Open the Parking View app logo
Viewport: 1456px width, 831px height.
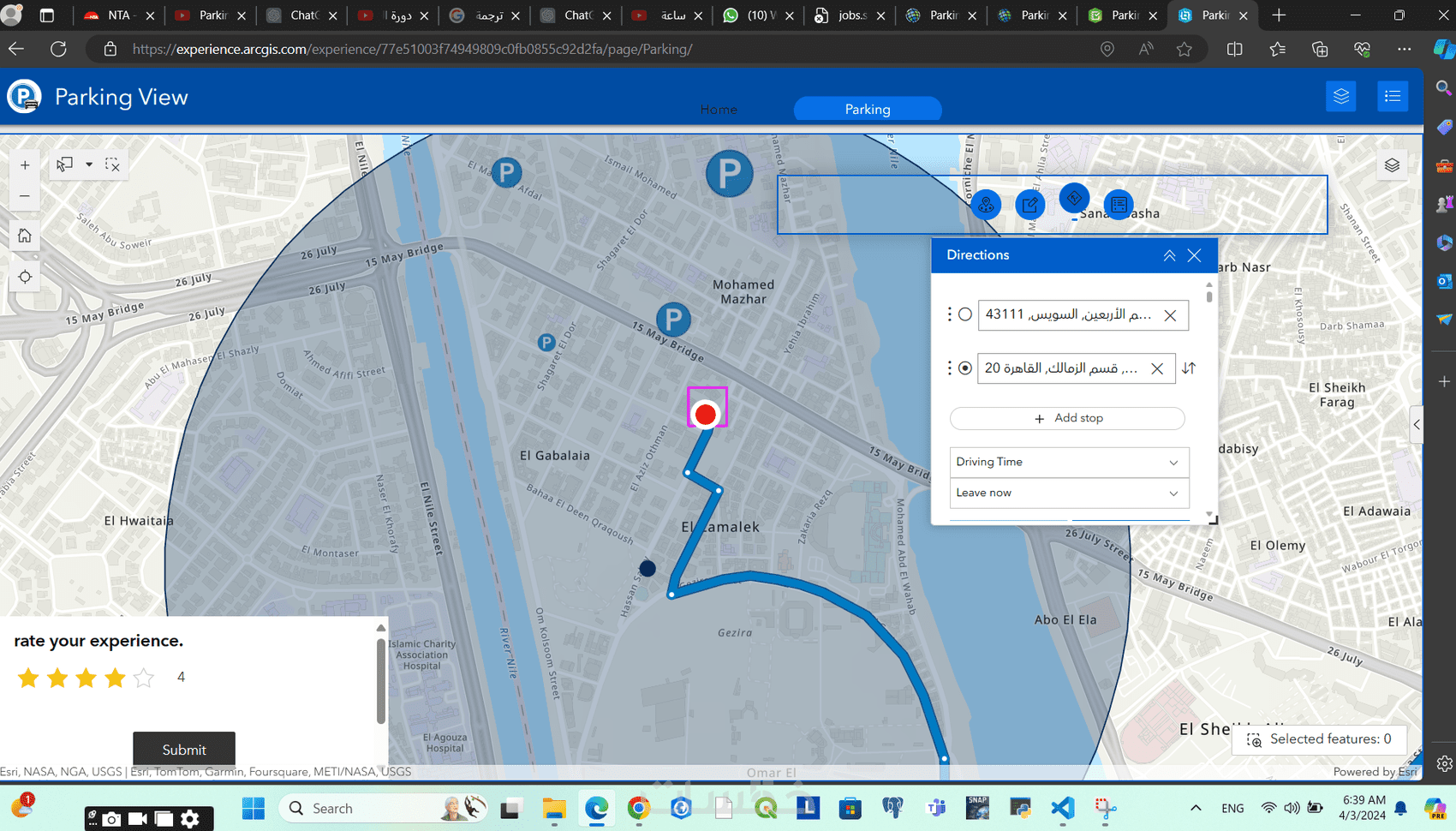coord(24,96)
